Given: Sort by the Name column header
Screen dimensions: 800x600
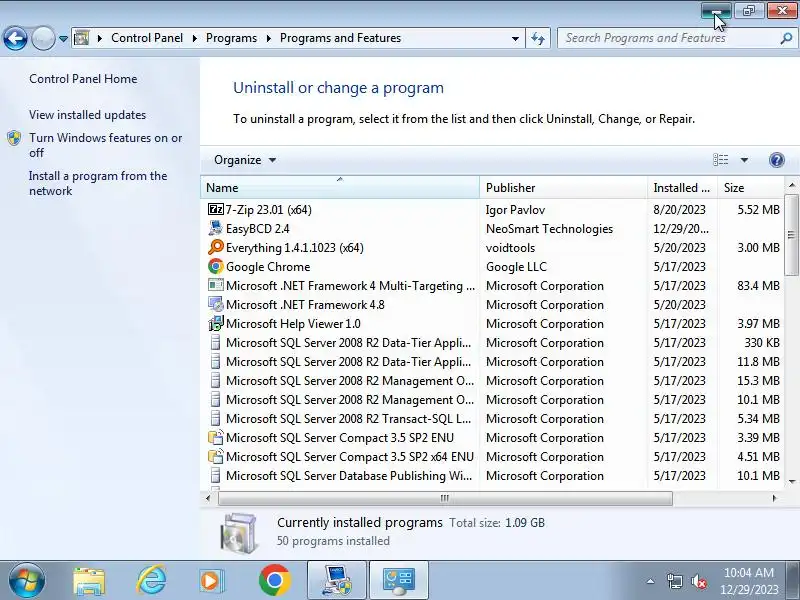Looking at the screenshot, I should click(x=340, y=188).
